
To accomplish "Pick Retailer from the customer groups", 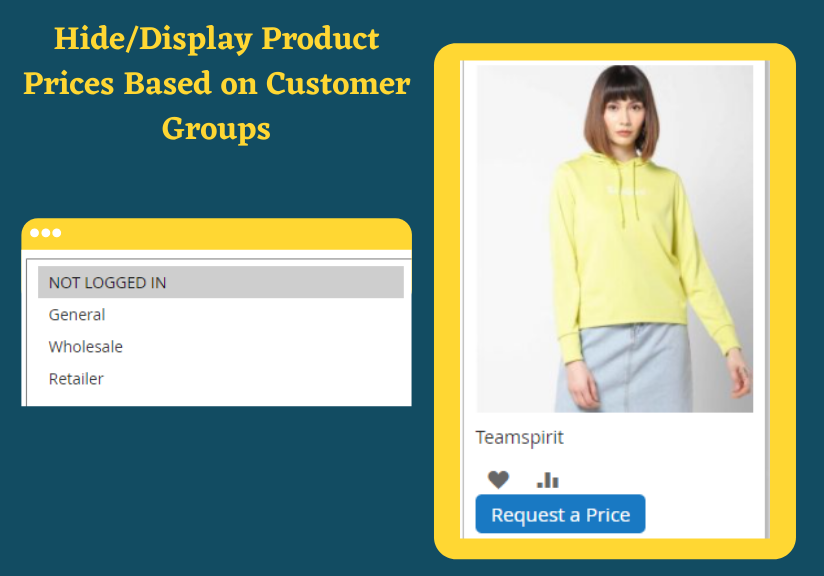I will [75, 379].
